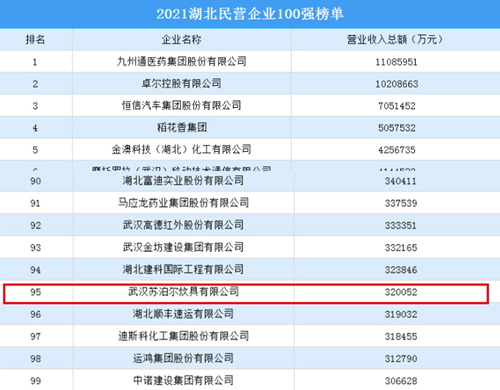Viewport: 500px width, 390px height.
Task: Select 武汉高德红外股份有限公司 cell
Action: click(x=183, y=225)
